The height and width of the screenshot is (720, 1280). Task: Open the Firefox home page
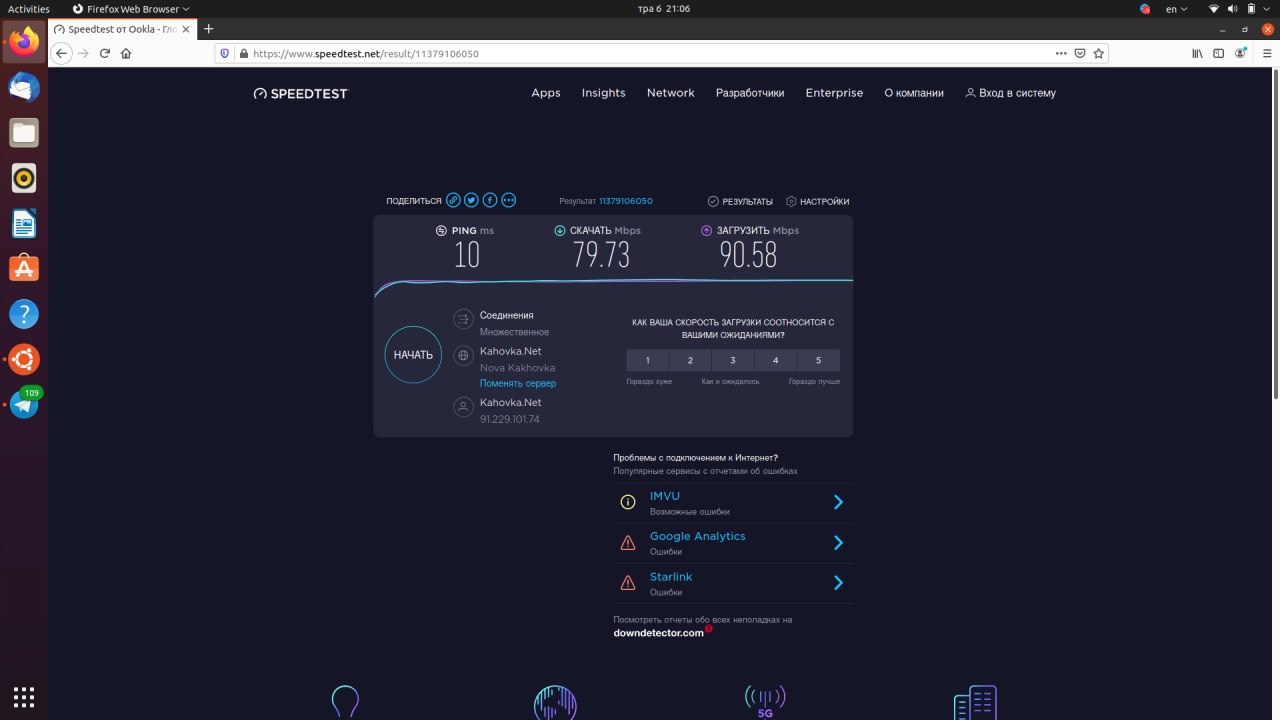point(125,53)
